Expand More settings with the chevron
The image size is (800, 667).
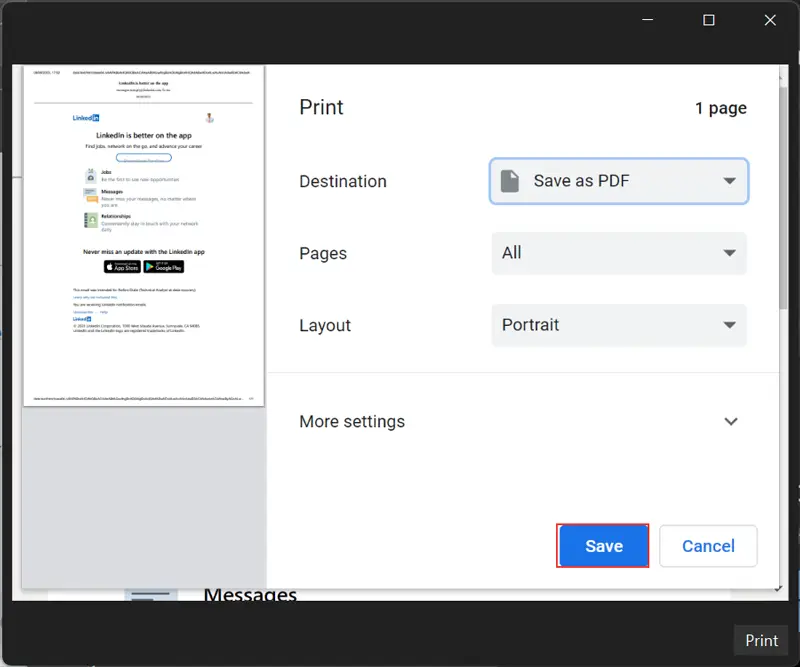coord(731,422)
